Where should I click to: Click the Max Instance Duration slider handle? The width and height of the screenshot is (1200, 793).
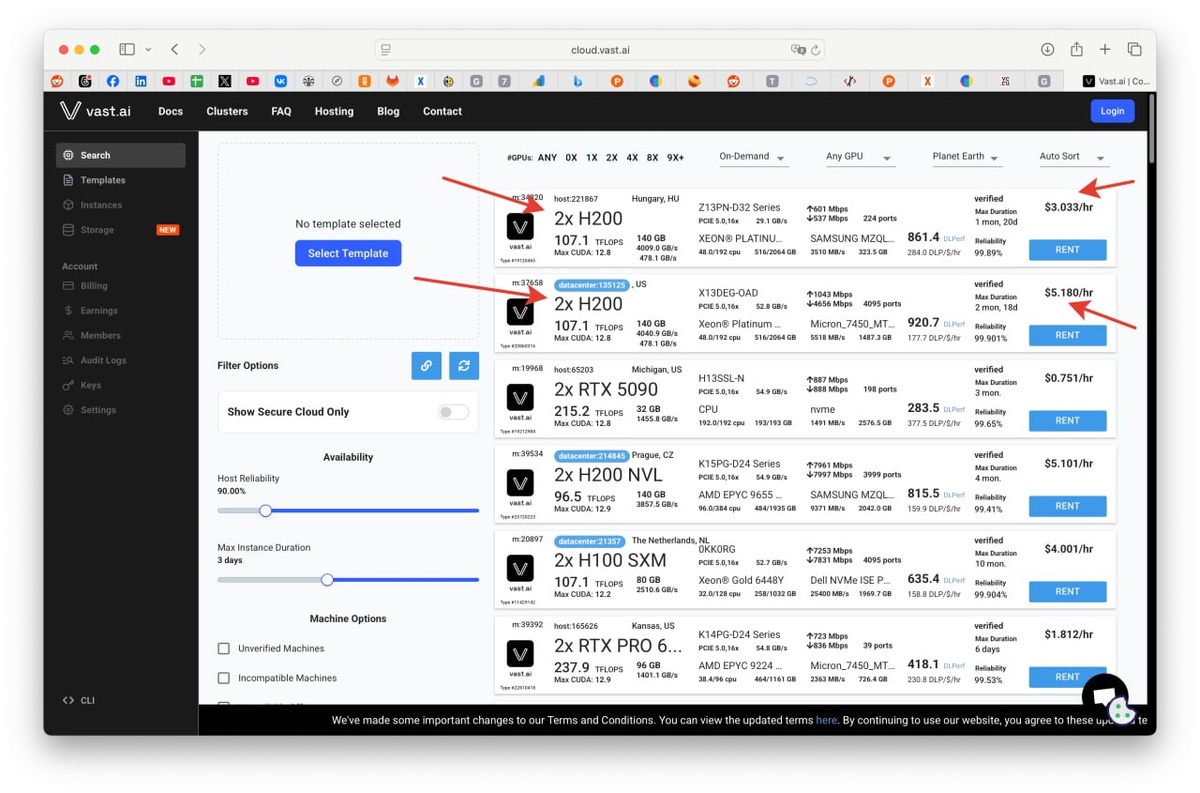(x=327, y=580)
